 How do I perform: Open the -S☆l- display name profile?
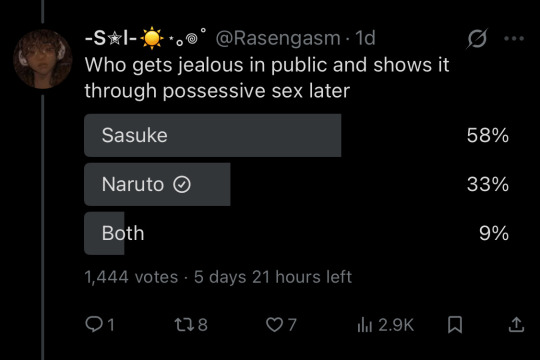[146, 38]
